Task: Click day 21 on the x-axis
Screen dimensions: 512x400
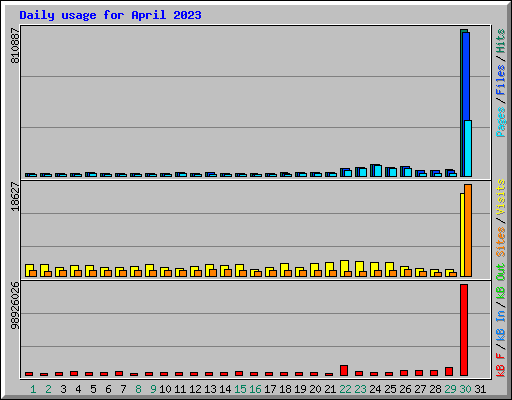Action: (x=330, y=389)
